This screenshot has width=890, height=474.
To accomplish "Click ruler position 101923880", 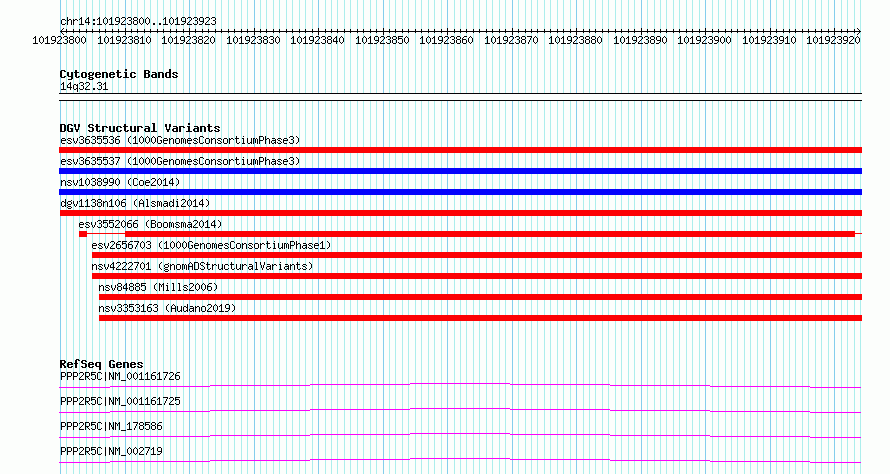I will click(x=575, y=40).
